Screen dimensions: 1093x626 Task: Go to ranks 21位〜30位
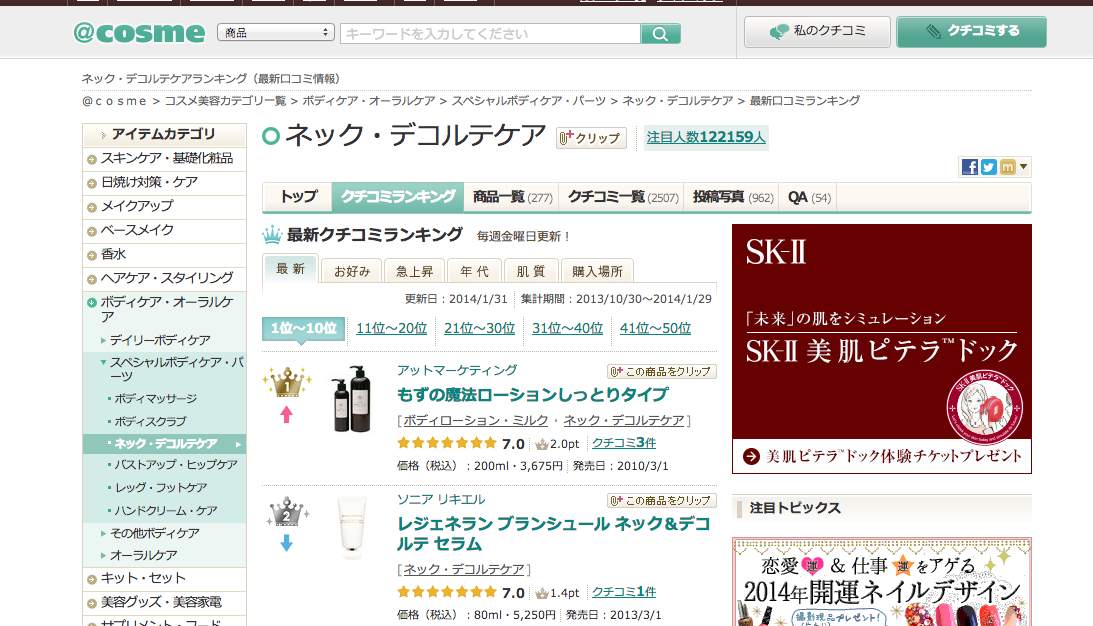click(479, 328)
